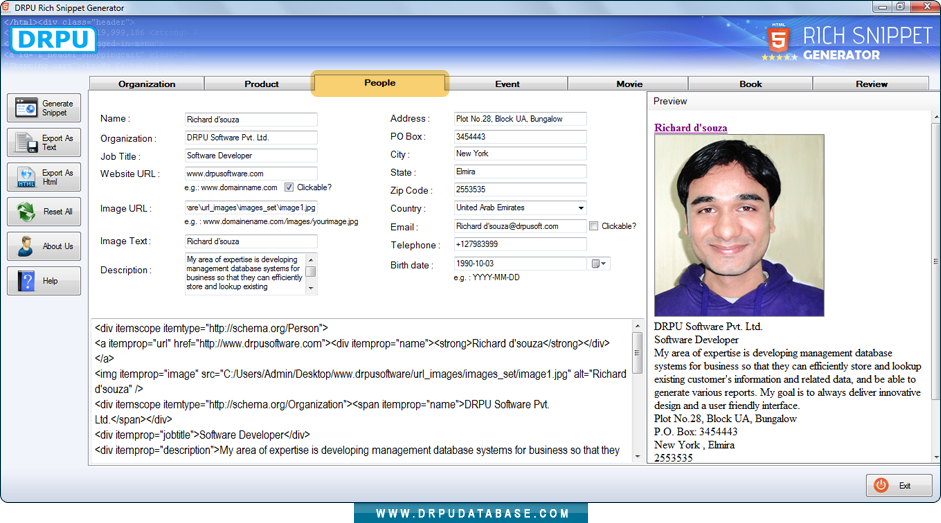Image resolution: width=941 pixels, height=523 pixels.
Task: Click the www.drpudatabase.com banner
Action: pos(471,513)
